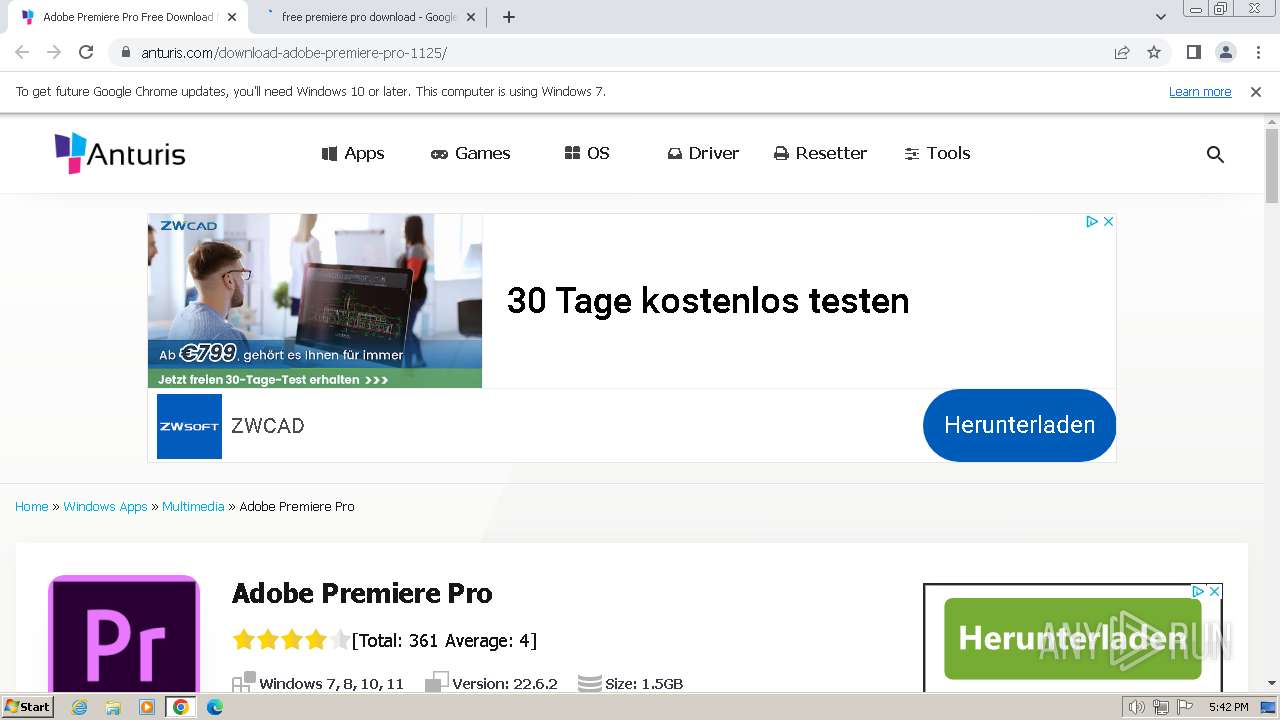
Task: Dismiss the Chrome update notice
Action: coord(1256,91)
